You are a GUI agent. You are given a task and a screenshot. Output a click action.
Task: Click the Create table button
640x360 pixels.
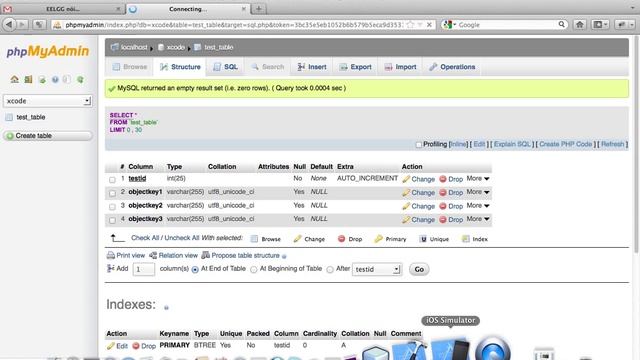47,136
